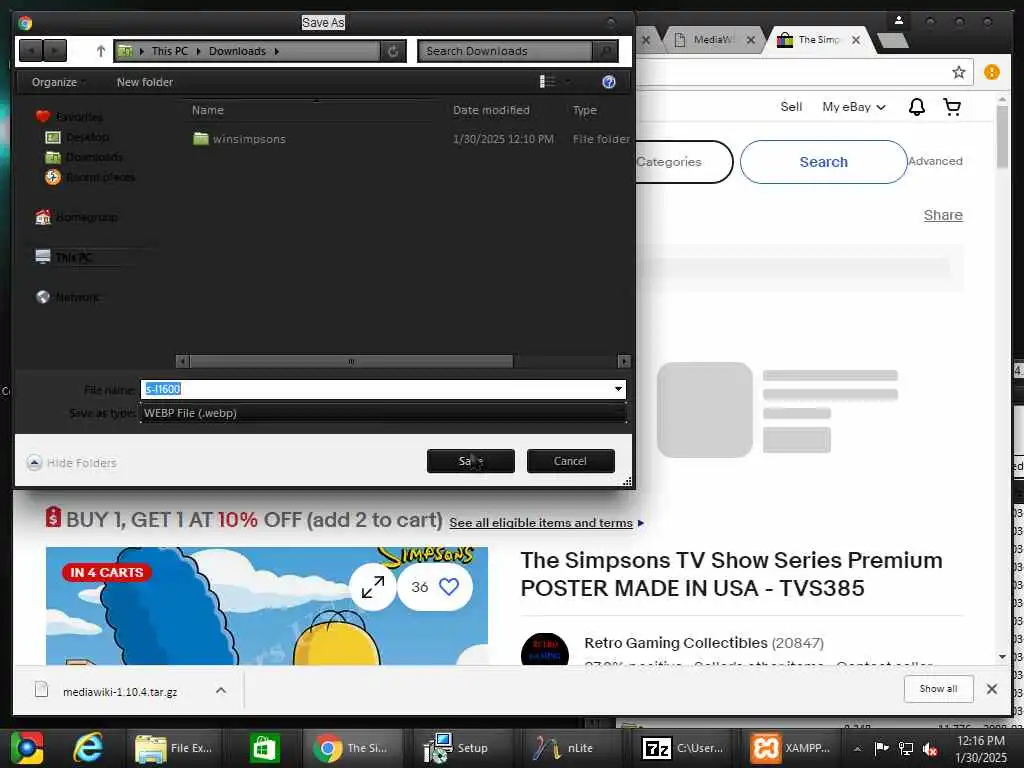Viewport: 1024px width, 768px height.
Task: Select Homegroup in navigation pane
Action: pyautogui.click(x=76, y=217)
